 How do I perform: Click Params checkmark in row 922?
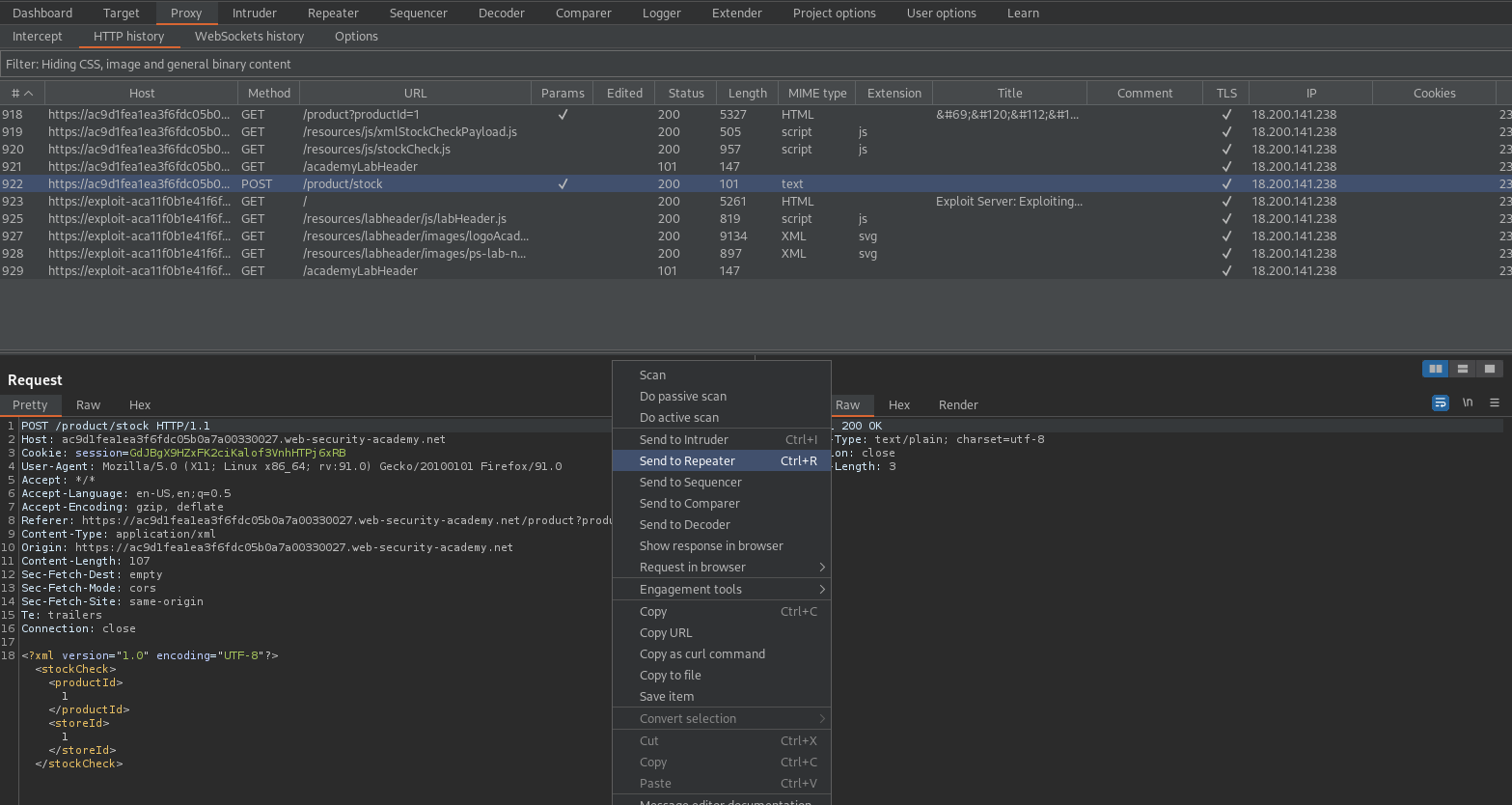tap(563, 183)
